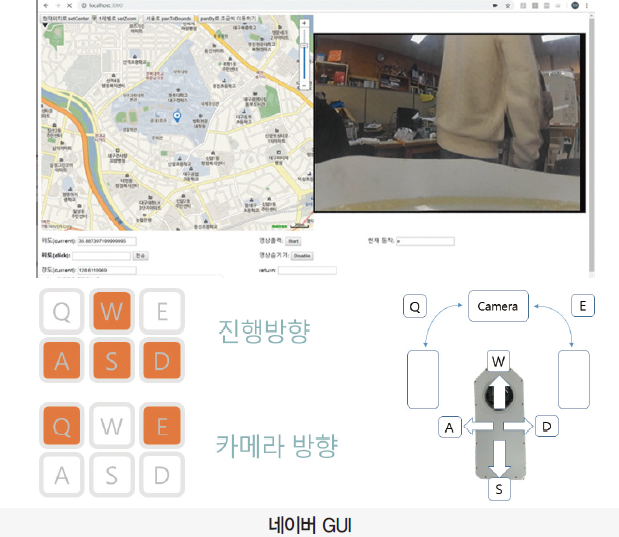Click the return text field
This screenshot has width=619, height=537.
click(x=307, y=270)
